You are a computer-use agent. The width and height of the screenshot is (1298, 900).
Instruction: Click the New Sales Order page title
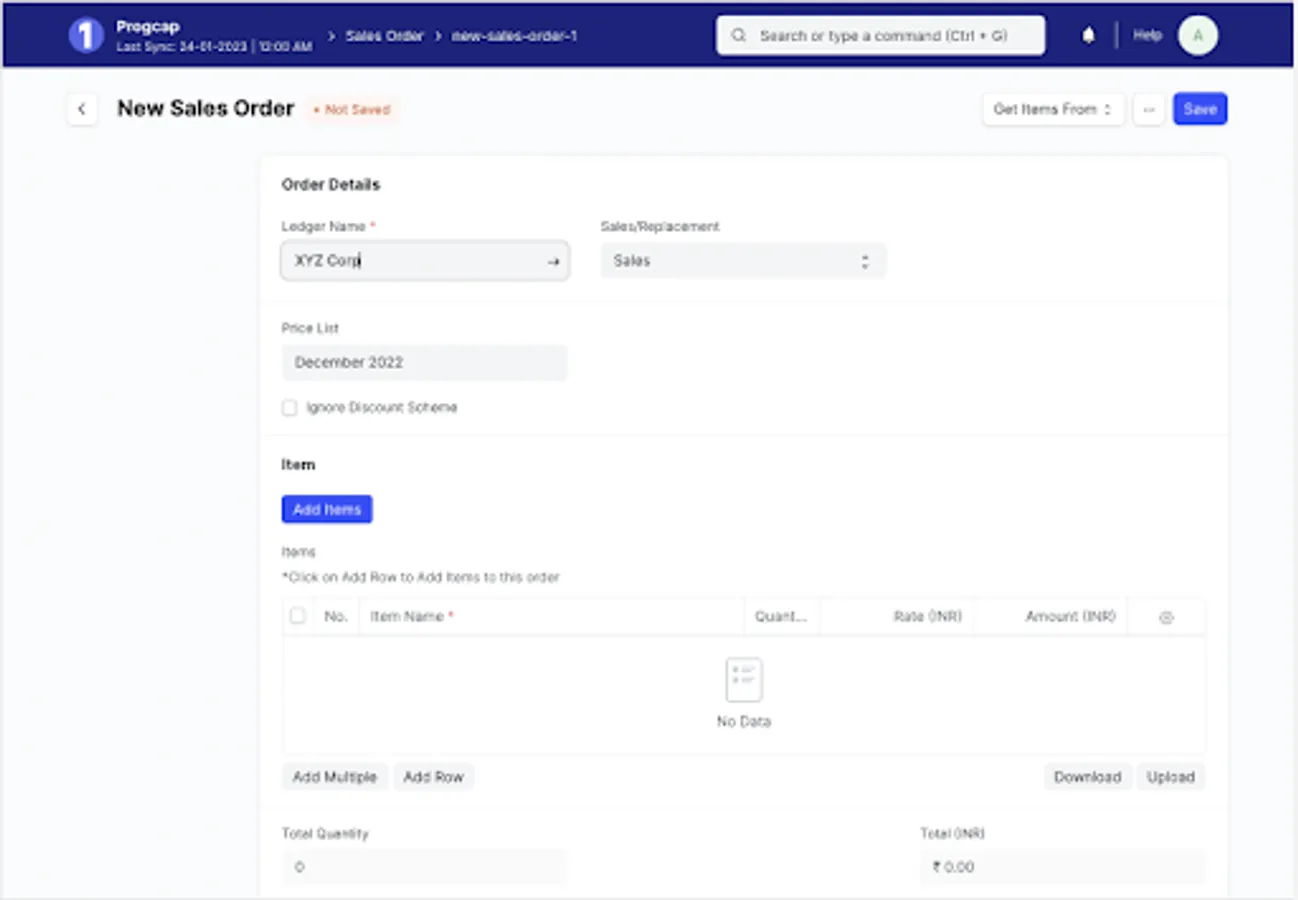(206, 109)
